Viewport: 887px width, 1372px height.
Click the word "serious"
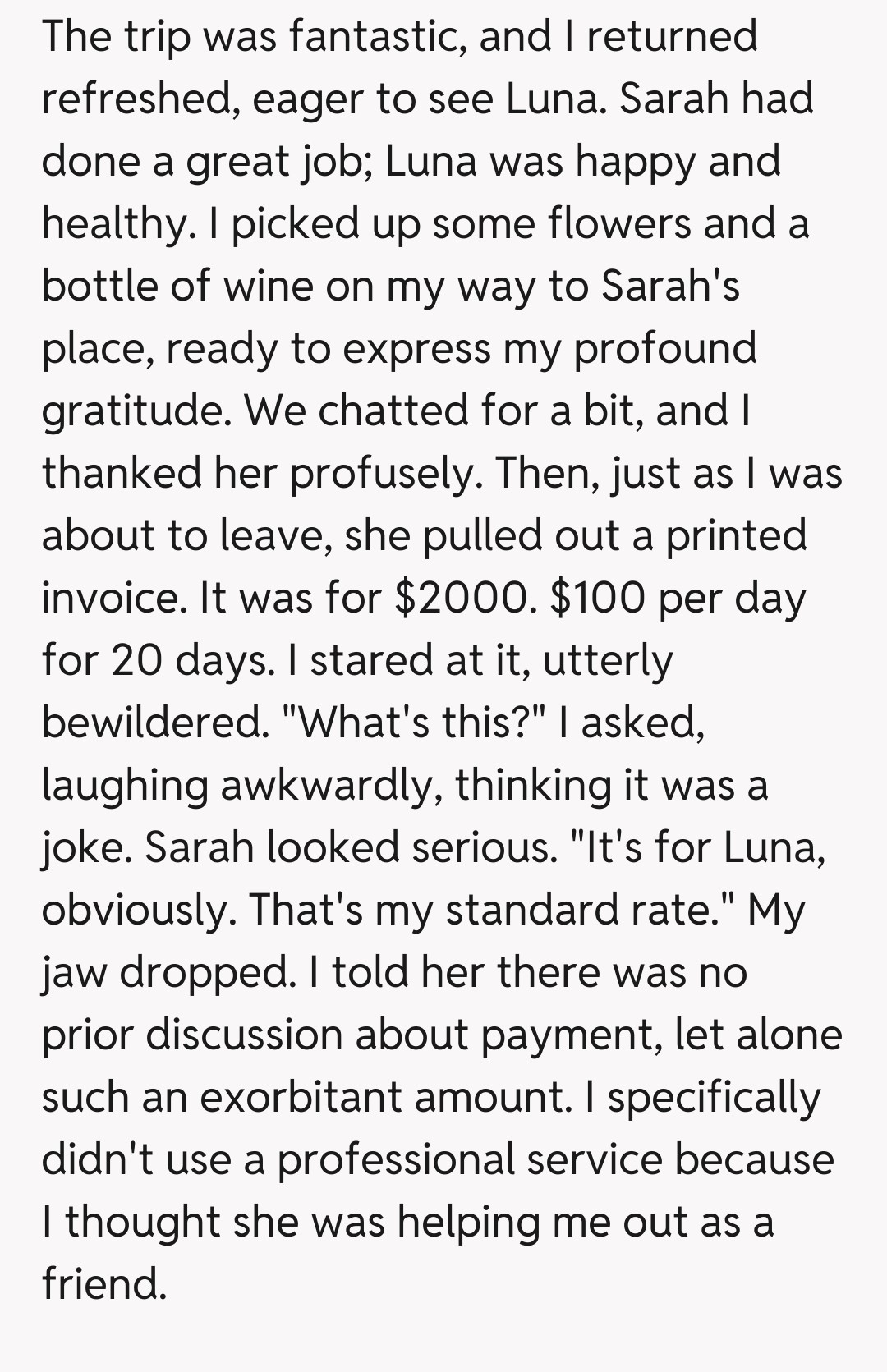coord(484,847)
